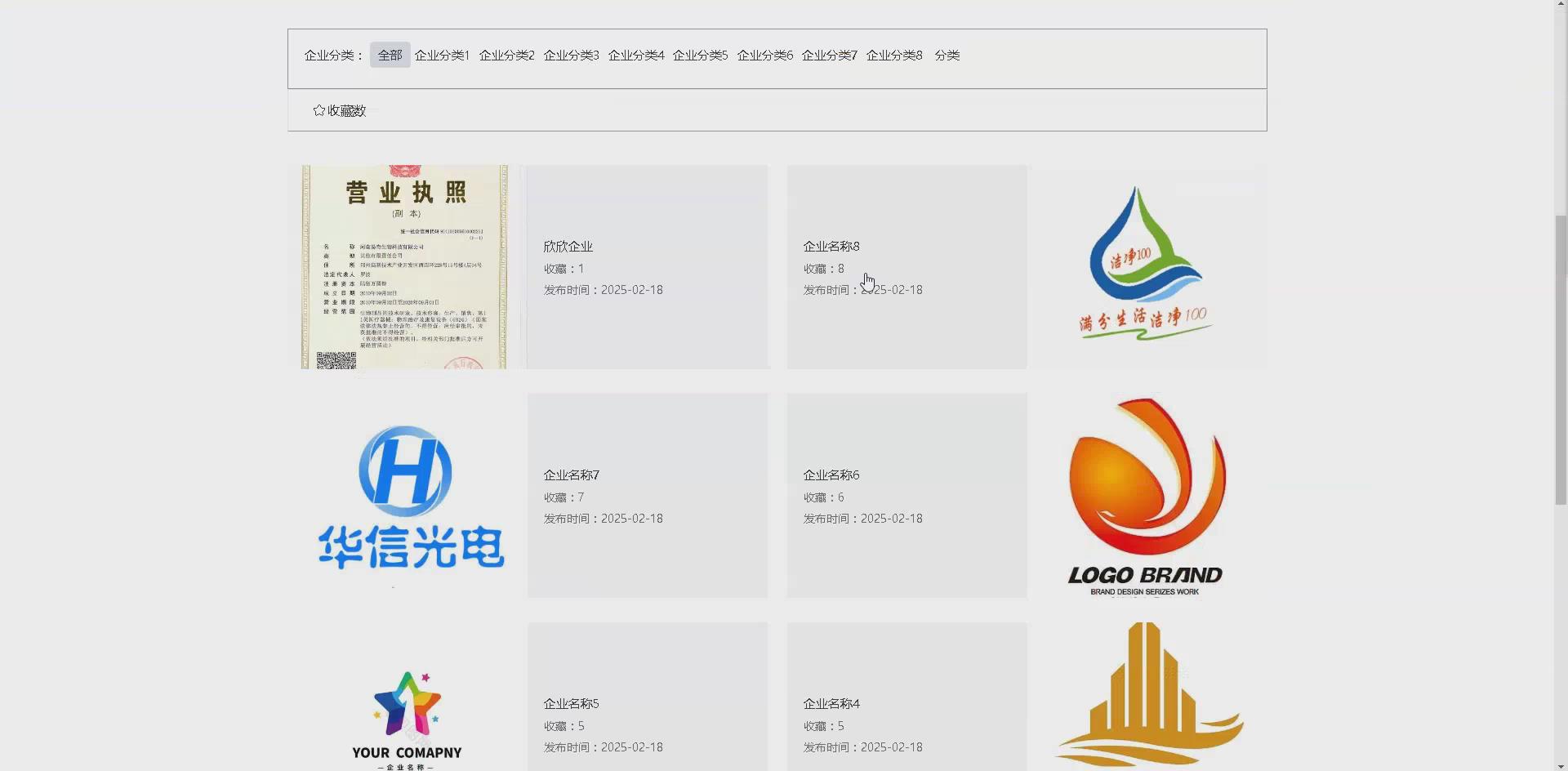Open the 企业名称5 title

tap(571, 703)
